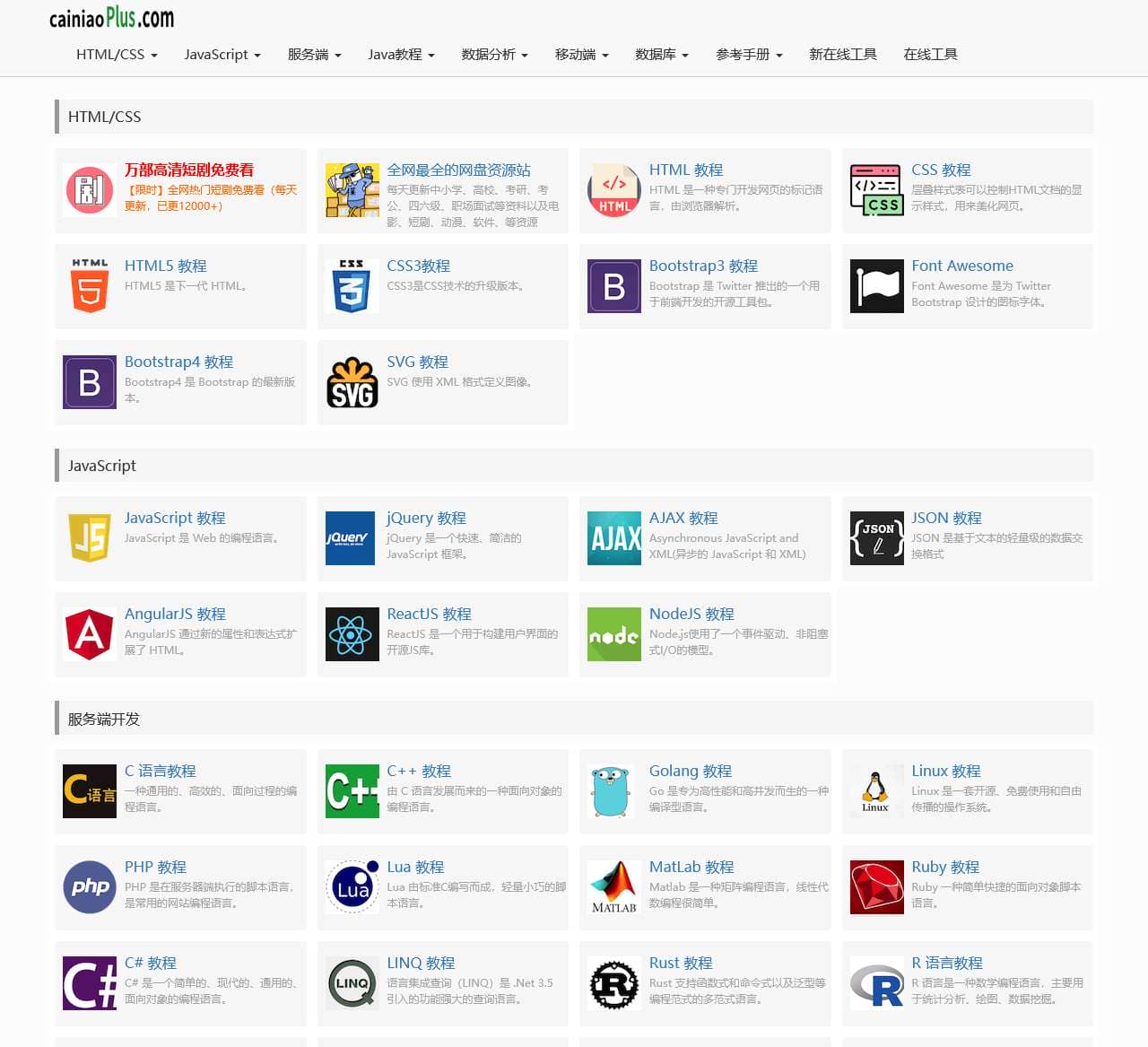
Task: Open the jQuery 教程 link
Action: click(426, 518)
